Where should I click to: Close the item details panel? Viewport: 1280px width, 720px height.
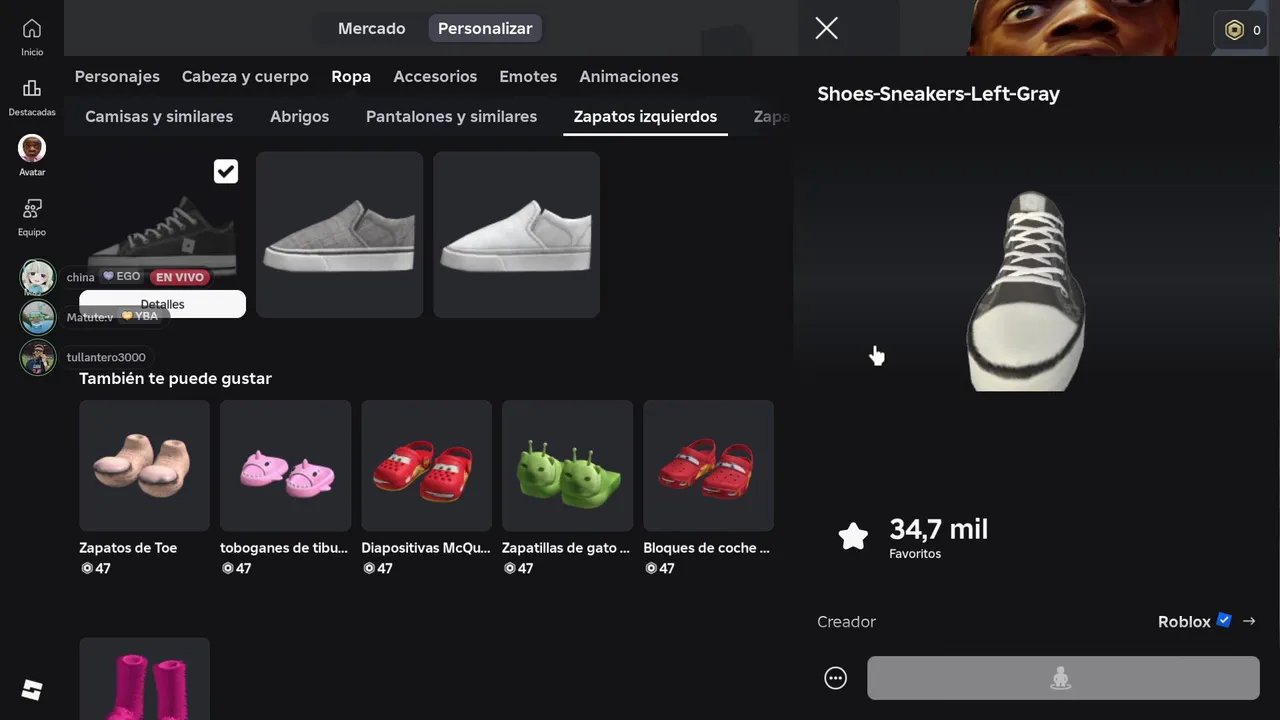coord(826,28)
